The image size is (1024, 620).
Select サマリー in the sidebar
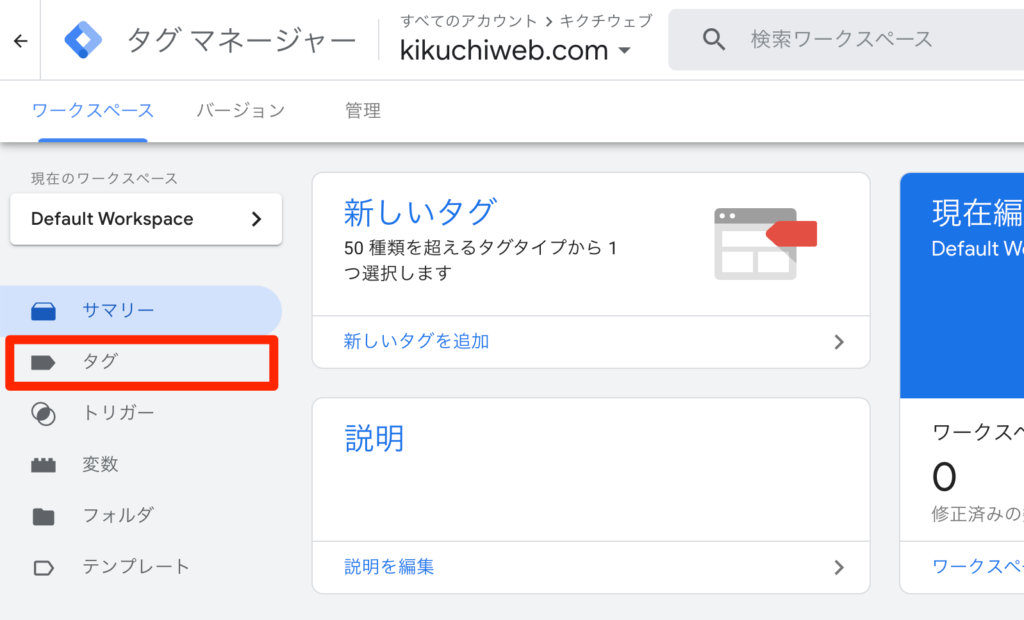pyautogui.click(x=141, y=310)
